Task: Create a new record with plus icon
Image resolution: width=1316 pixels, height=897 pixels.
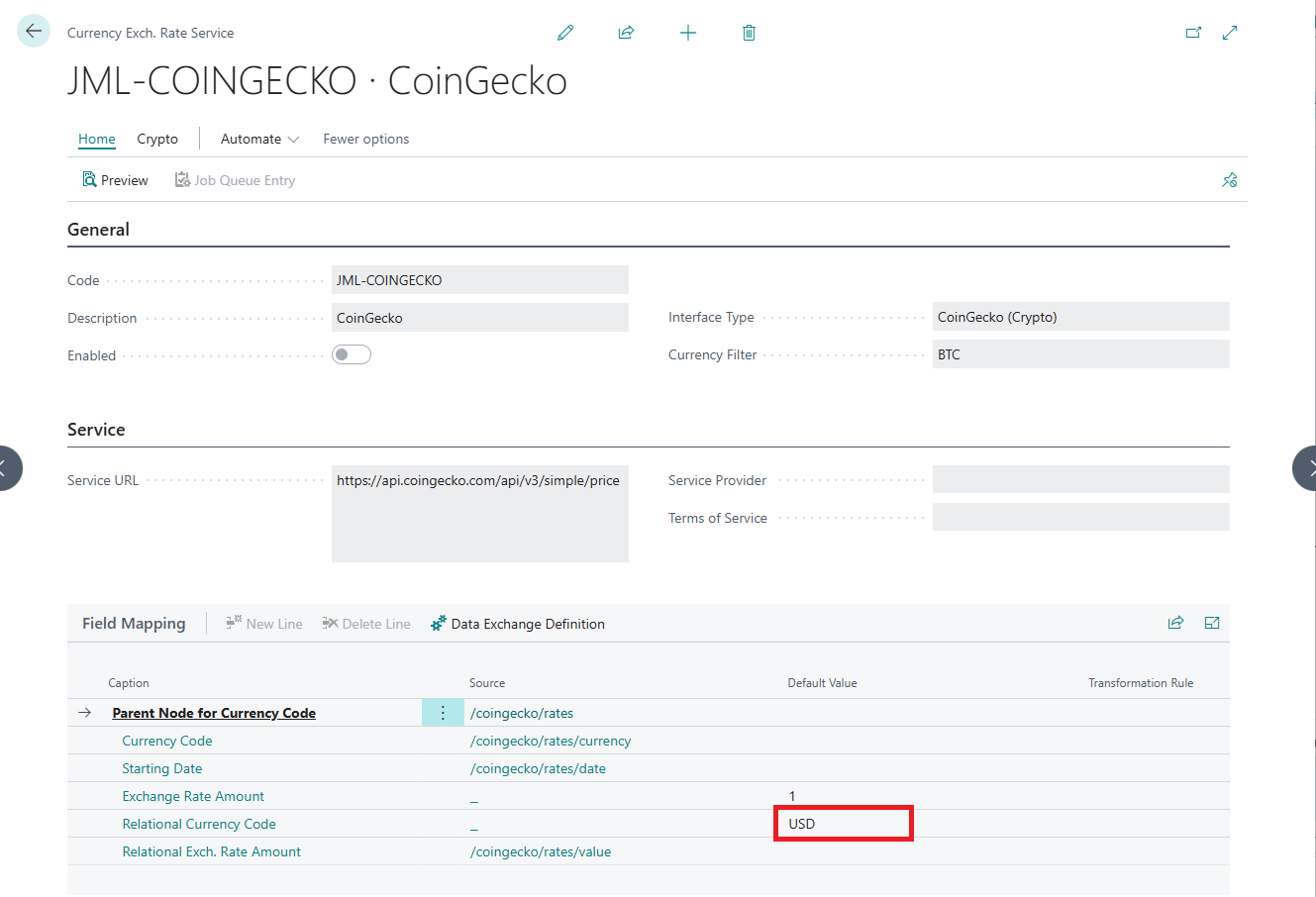Action: [x=688, y=33]
